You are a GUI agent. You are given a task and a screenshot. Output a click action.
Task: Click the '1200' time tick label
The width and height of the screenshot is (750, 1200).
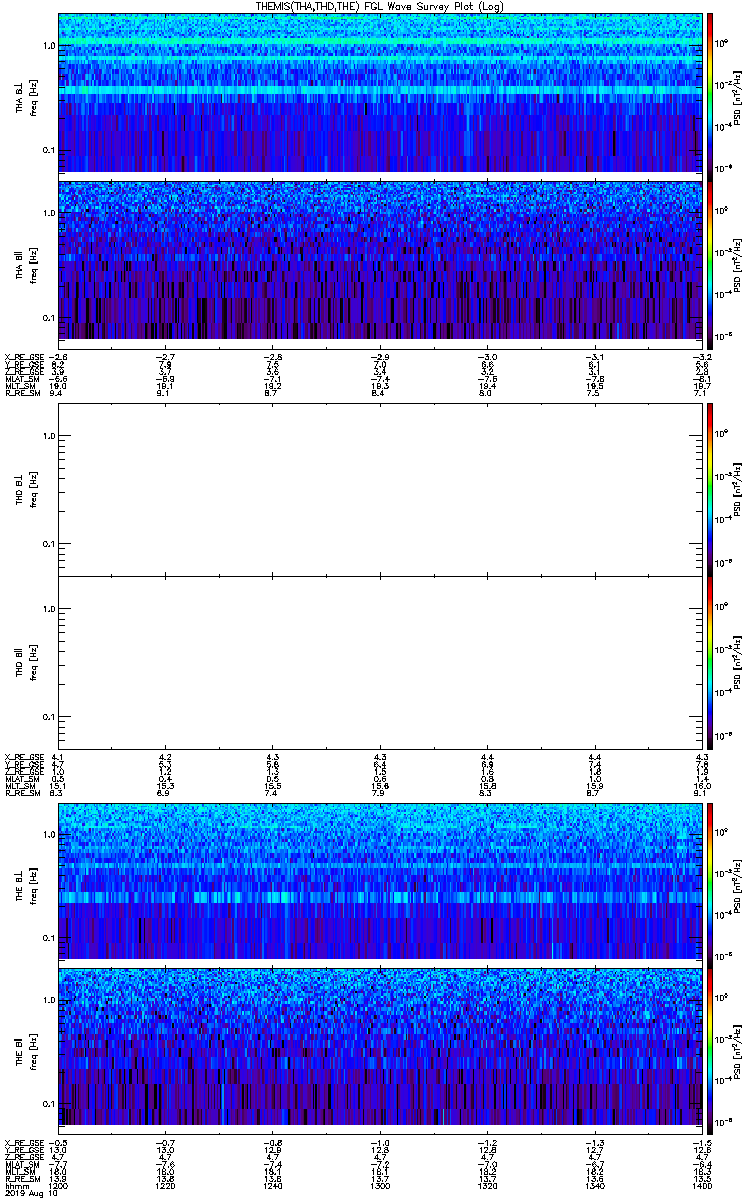pyautogui.click(x=59, y=1184)
